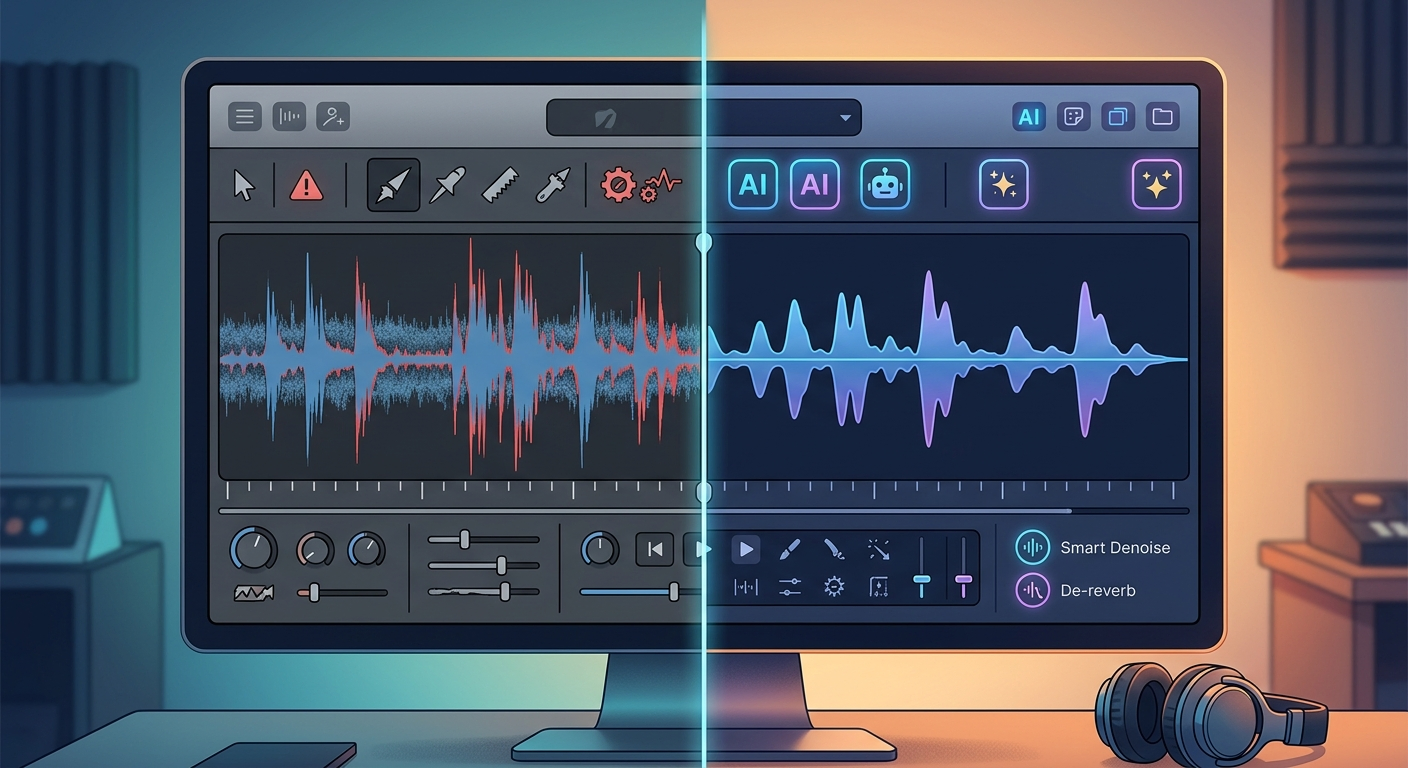
Task: Toggle Smart Denoise on
Action: click(1032, 547)
